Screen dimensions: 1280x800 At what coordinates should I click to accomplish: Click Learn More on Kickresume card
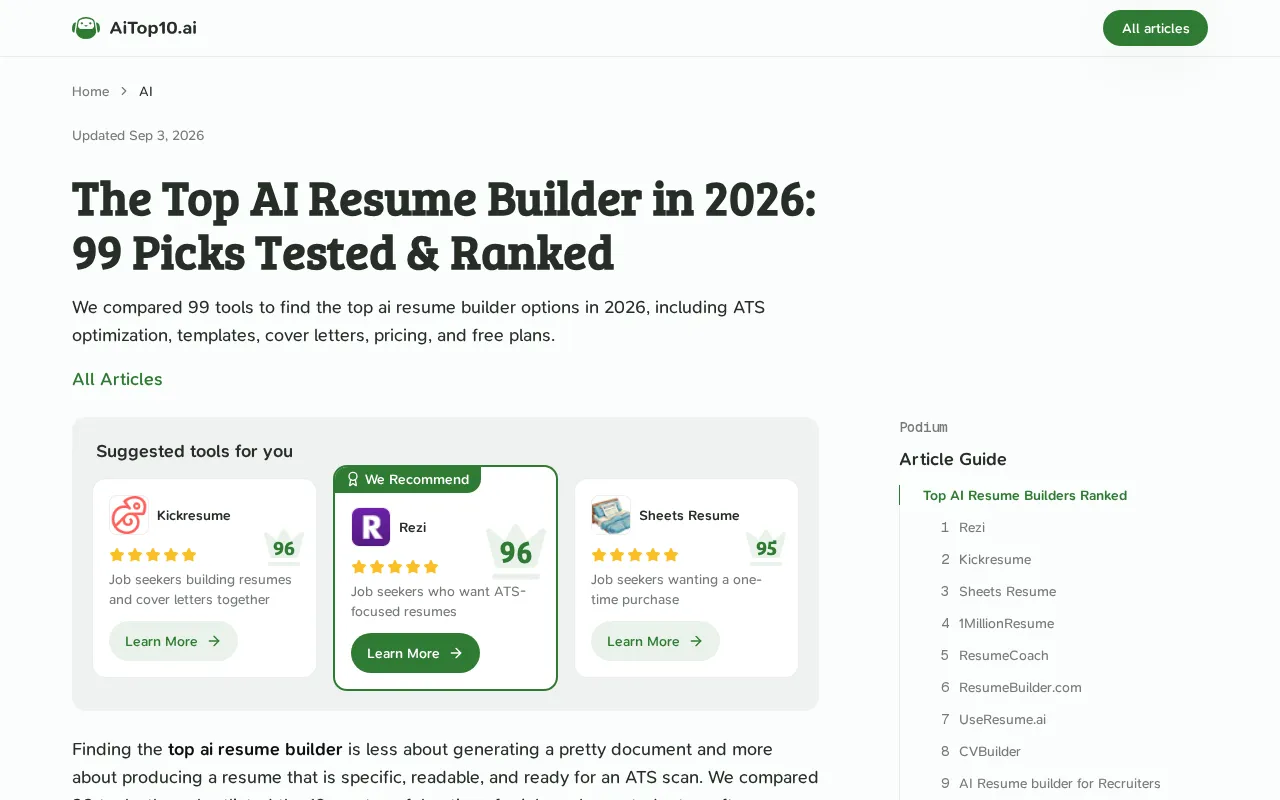[173, 641]
